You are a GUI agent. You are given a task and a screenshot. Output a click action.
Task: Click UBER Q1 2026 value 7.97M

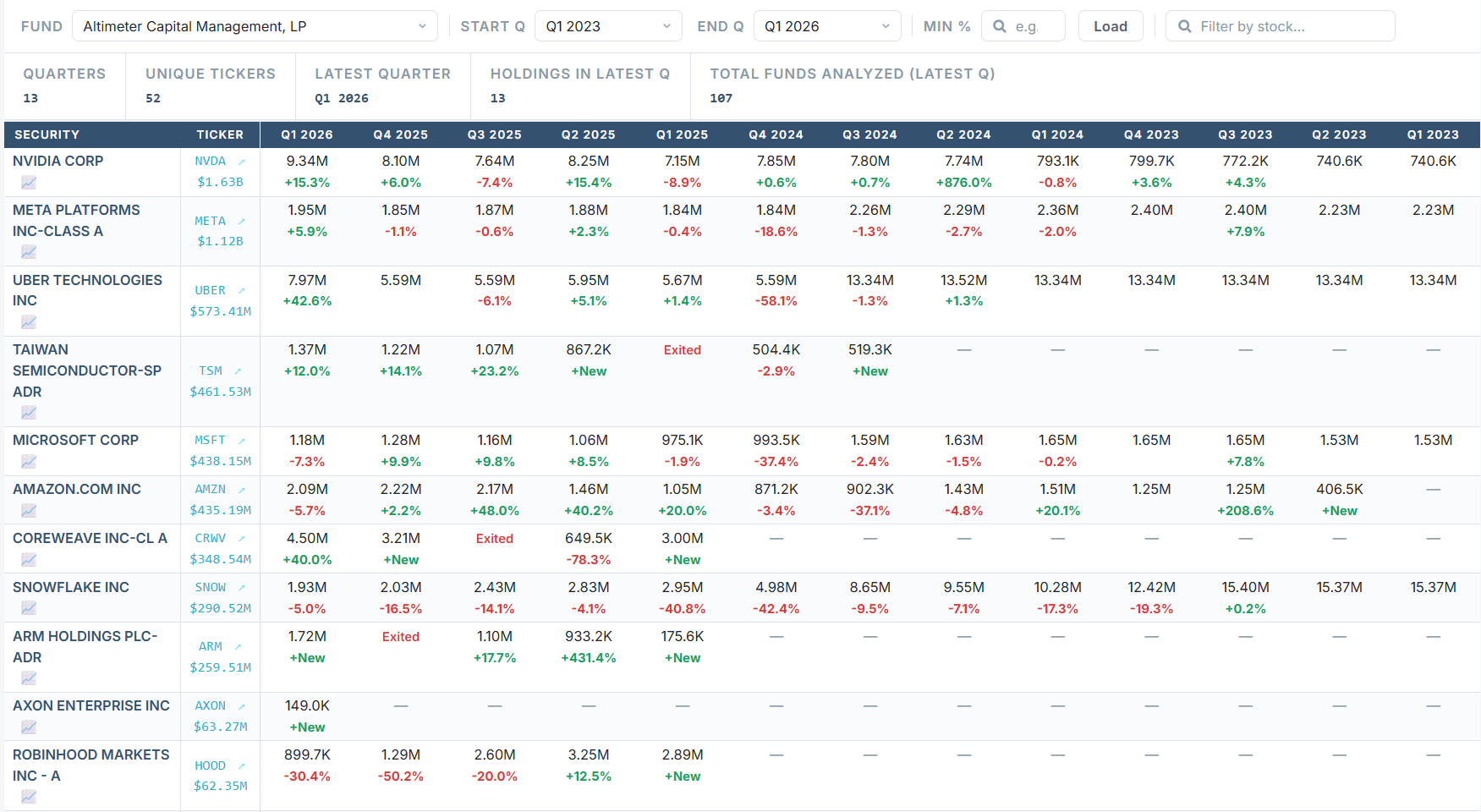307,280
